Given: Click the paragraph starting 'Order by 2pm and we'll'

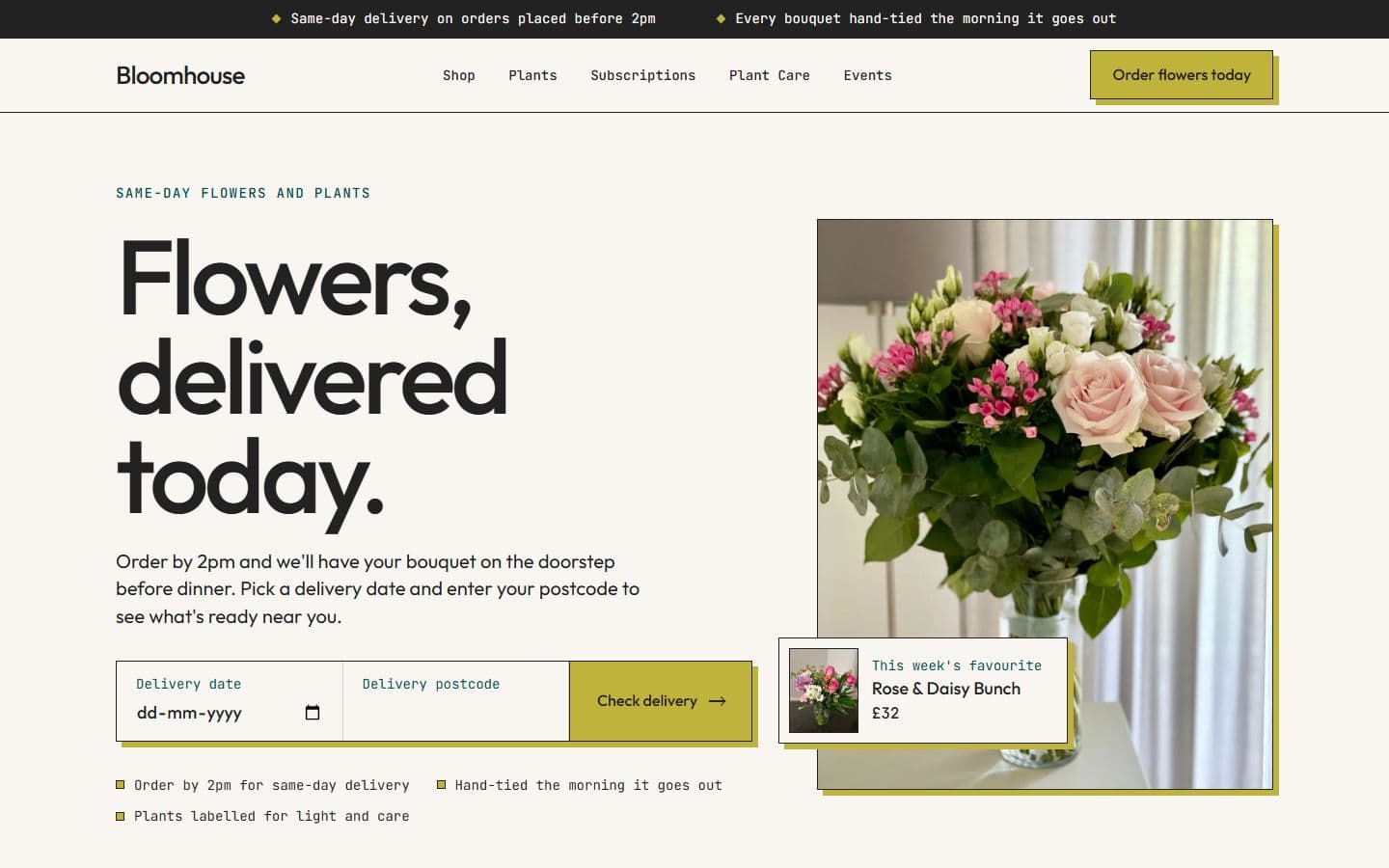Looking at the screenshot, I should 378,588.
